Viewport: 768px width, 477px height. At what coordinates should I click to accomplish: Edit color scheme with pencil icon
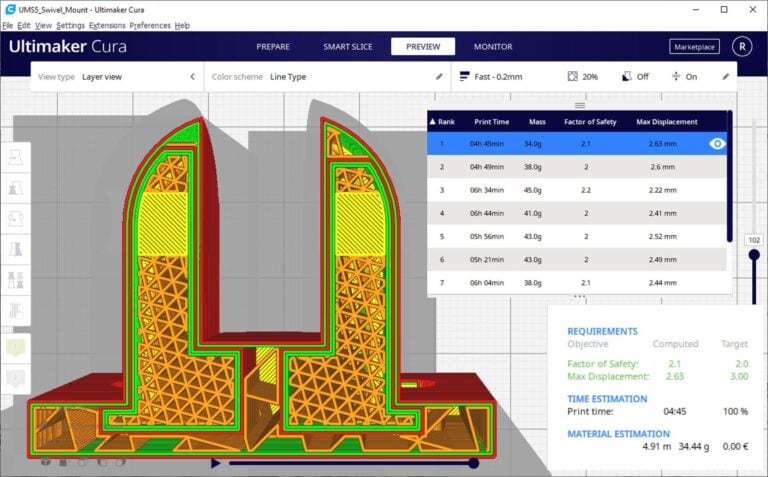tap(439, 76)
